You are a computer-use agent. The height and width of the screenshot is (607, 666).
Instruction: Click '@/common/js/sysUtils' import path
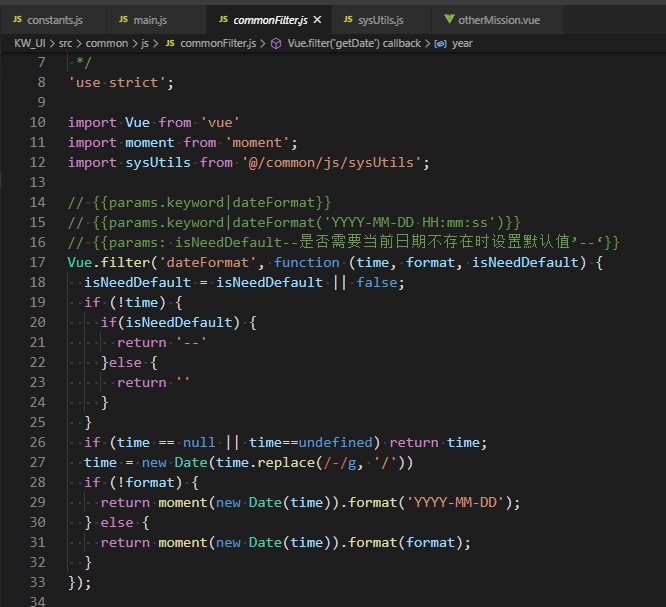click(x=332, y=162)
